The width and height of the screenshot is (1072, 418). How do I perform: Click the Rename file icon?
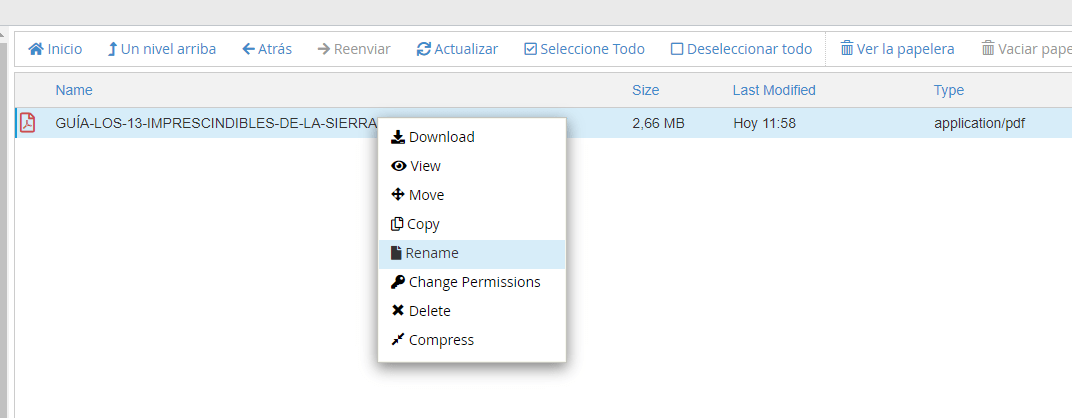click(396, 253)
